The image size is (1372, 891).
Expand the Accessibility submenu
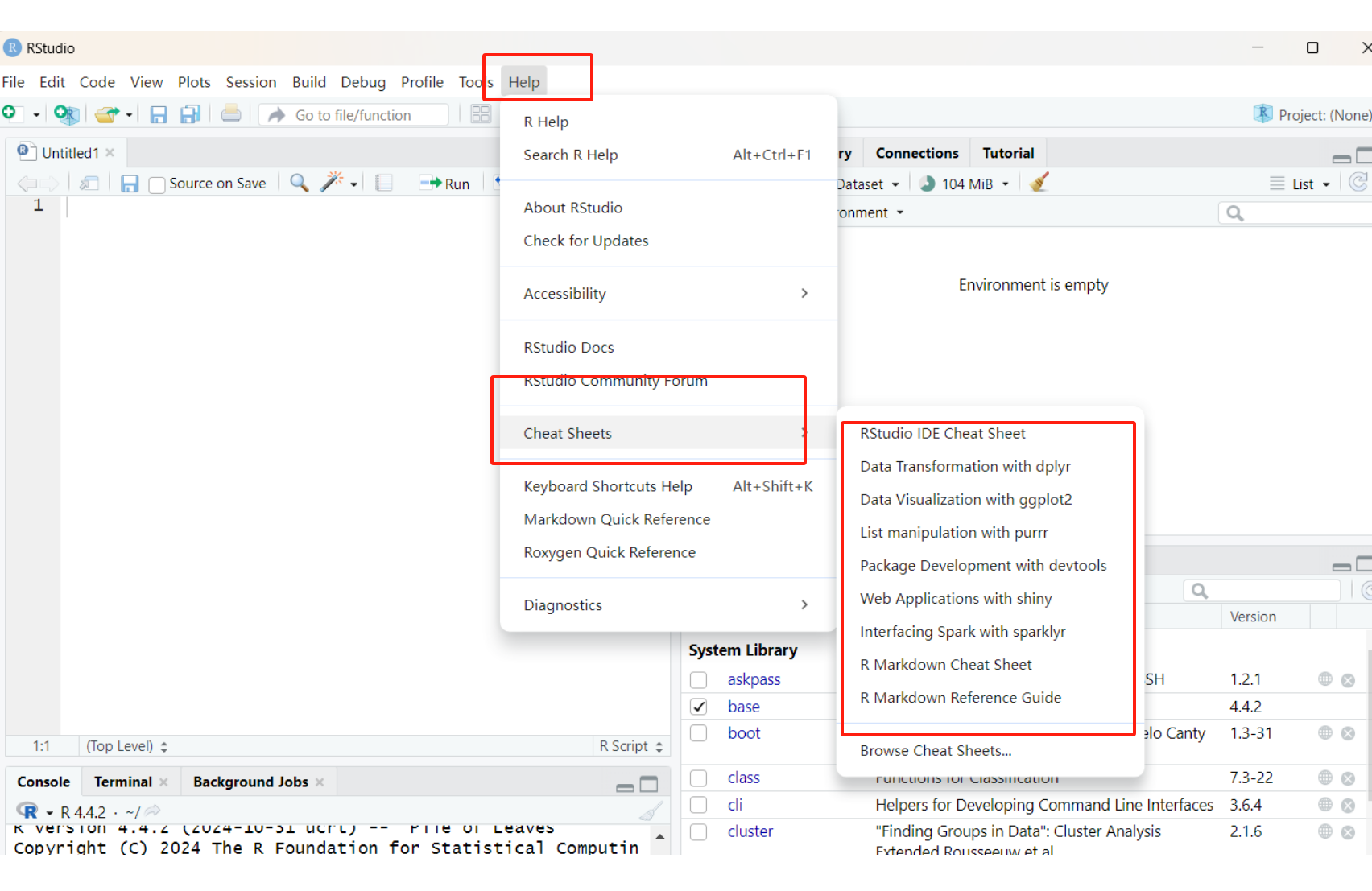pos(668,294)
